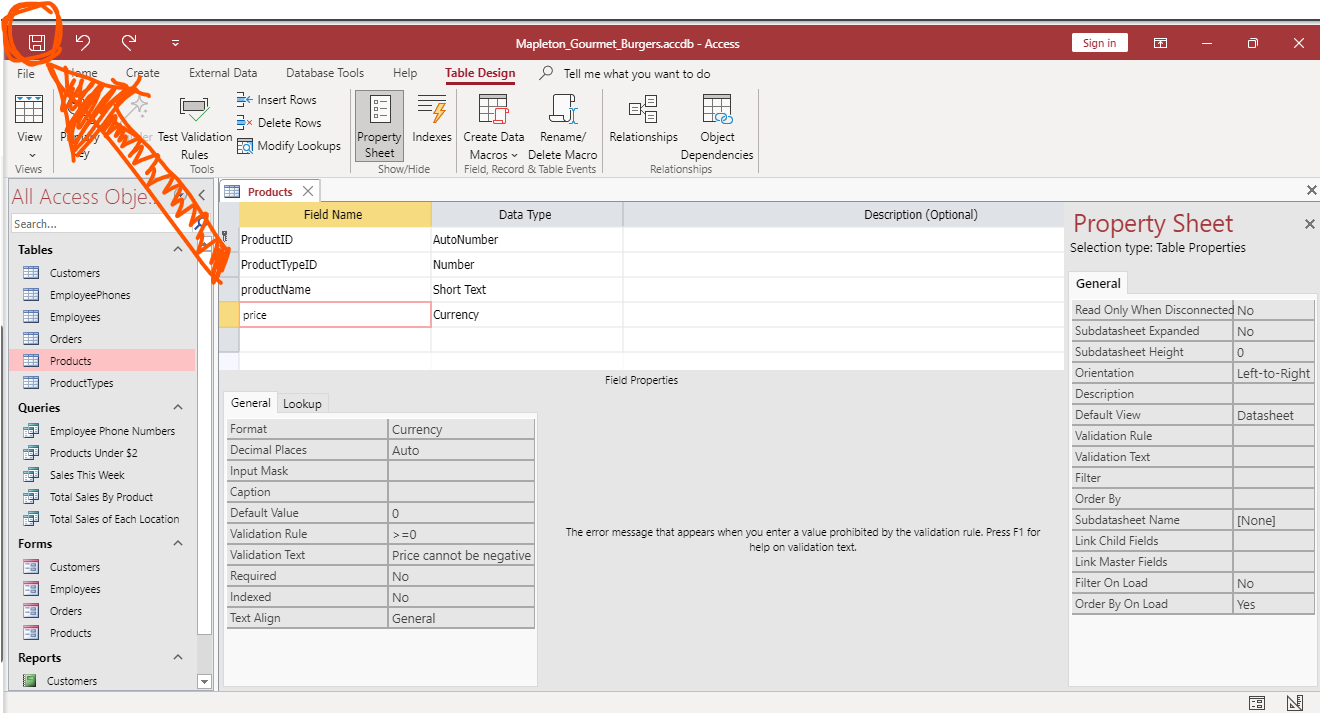Switch to Design View in status bar
This screenshot has width=1320, height=713.
tap(1294, 703)
